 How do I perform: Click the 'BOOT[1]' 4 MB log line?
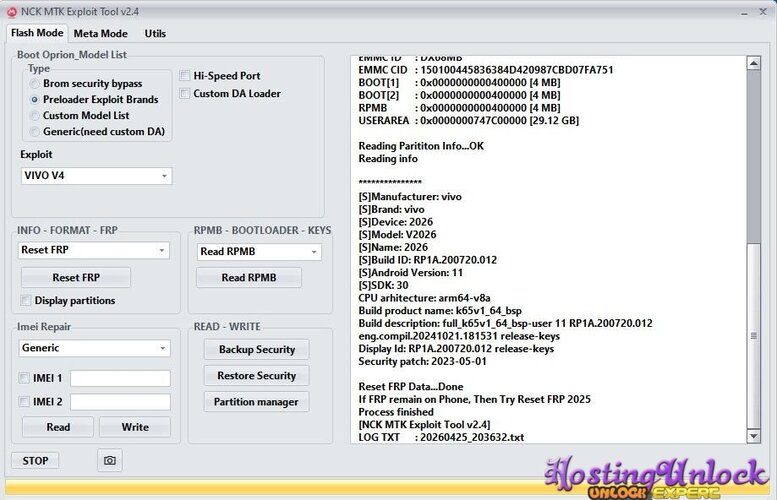[459, 82]
